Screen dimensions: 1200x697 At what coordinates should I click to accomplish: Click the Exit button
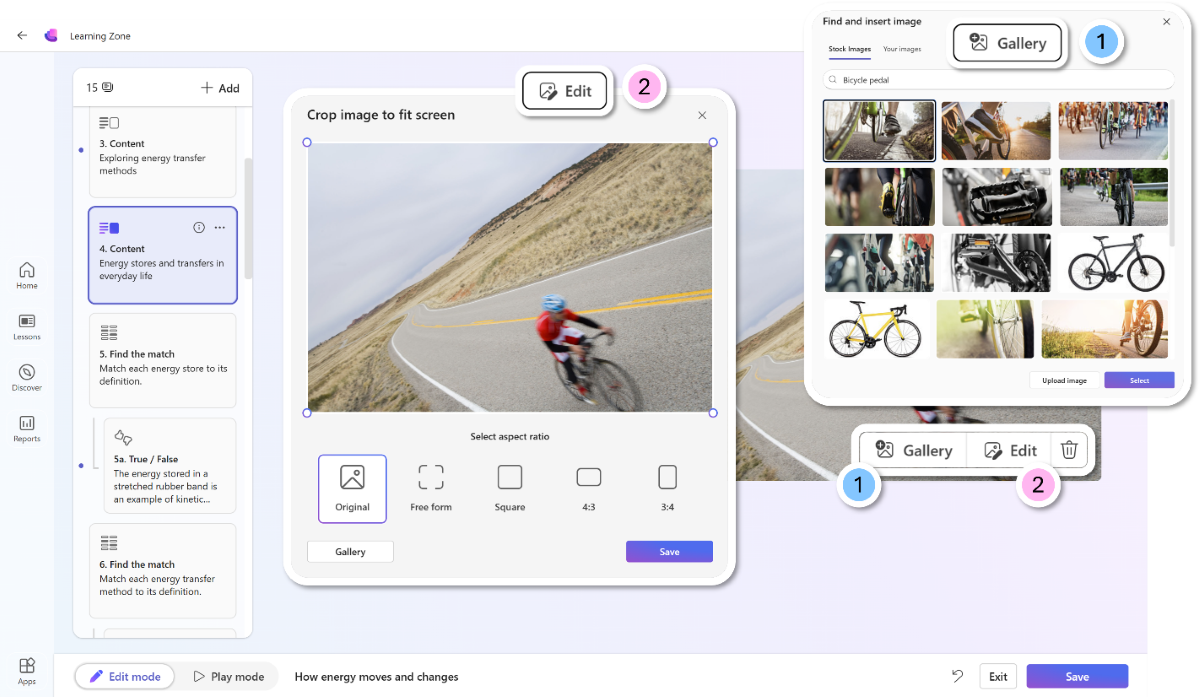coord(998,677)
